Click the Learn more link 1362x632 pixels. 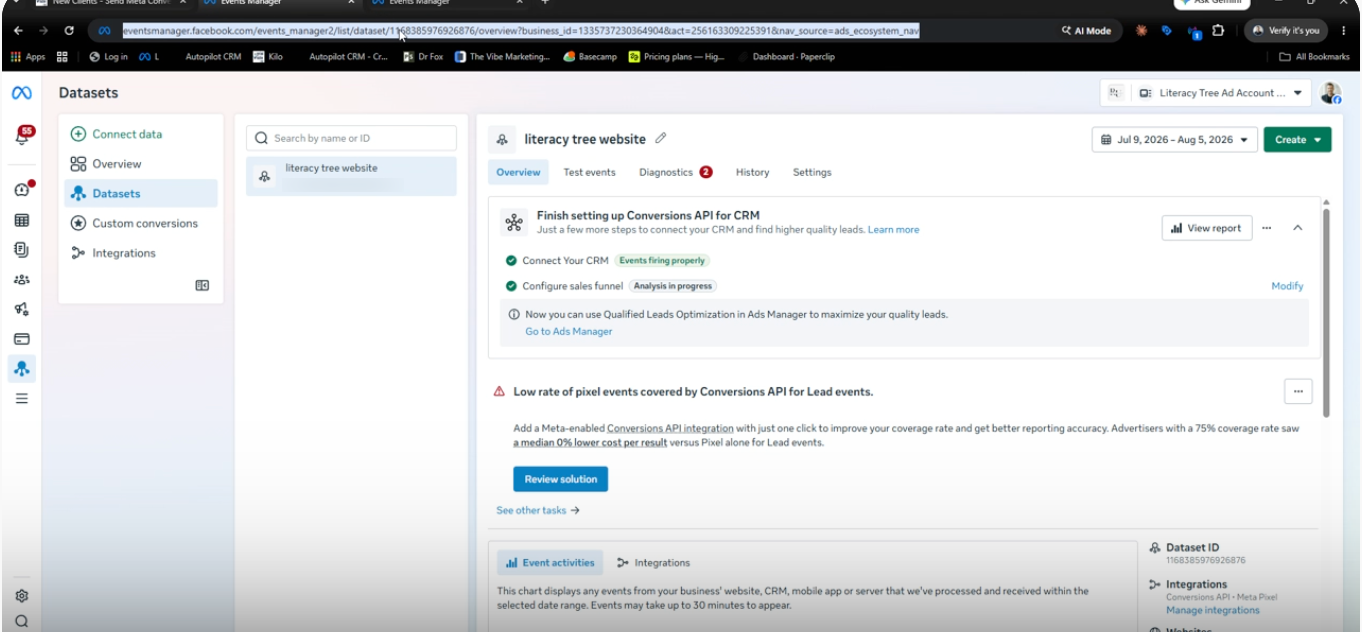[x=893, y=230]
